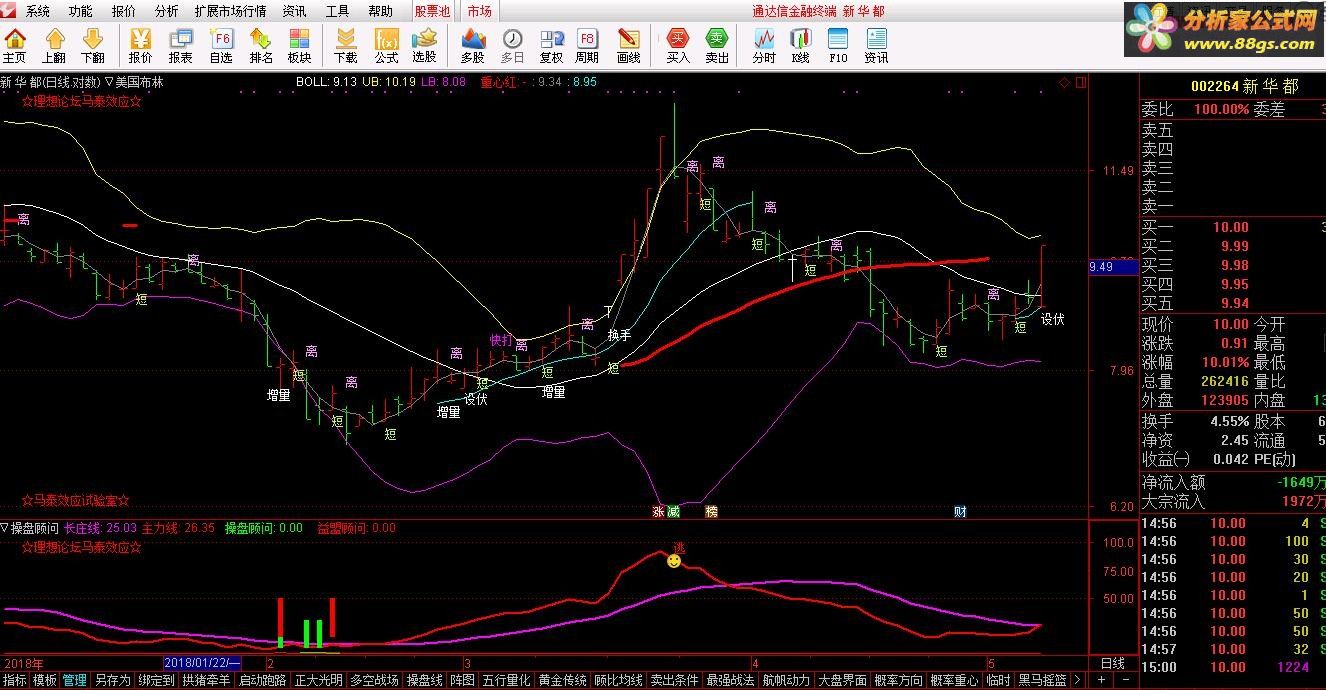Open the 系统 menu
The height and width of the screenshot is (690, 1326).
pos(38,12)
